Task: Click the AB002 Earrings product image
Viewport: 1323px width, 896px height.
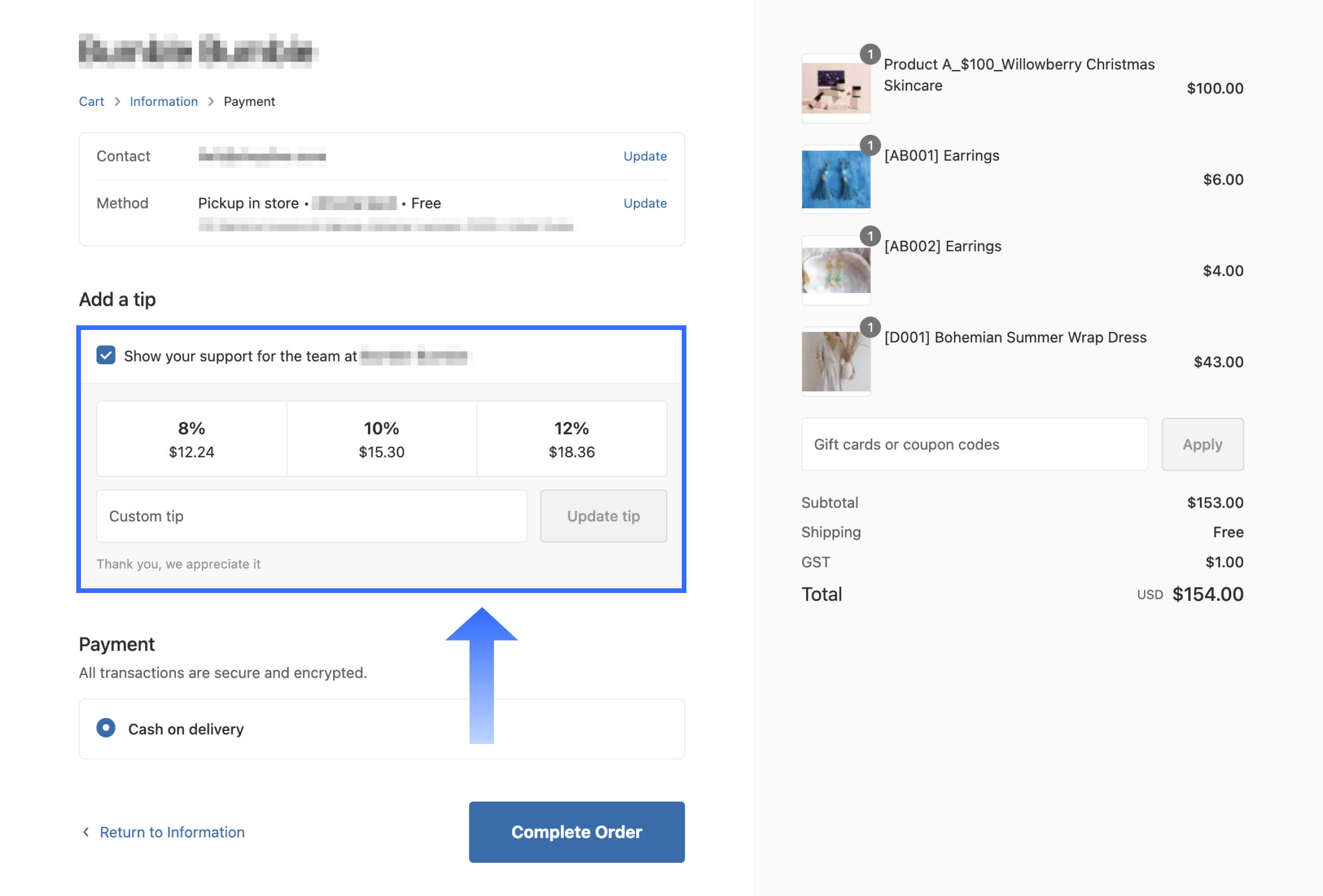Action: pos(835,270)
